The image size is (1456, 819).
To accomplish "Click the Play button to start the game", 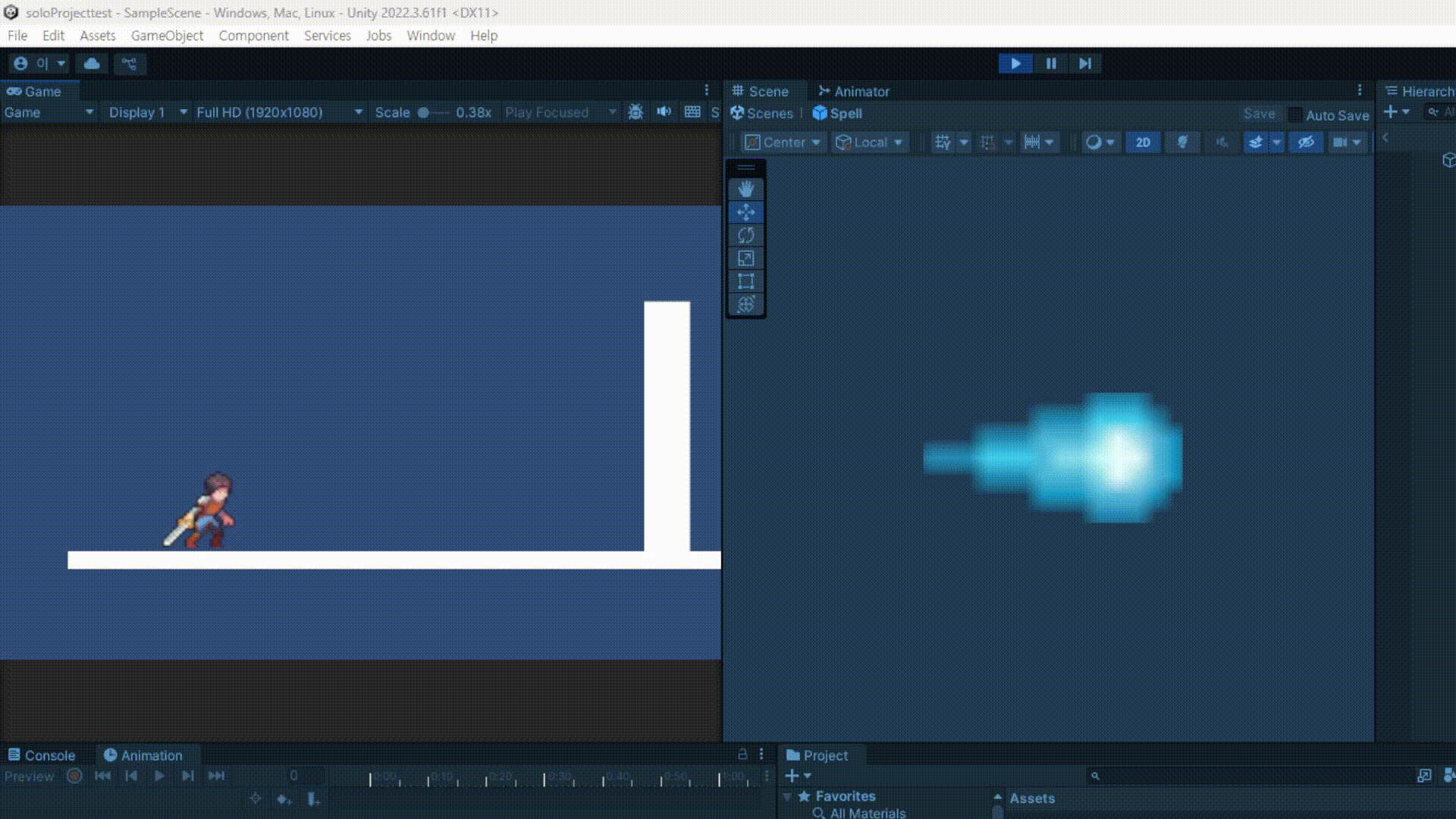I will [x=1015, y=64].
